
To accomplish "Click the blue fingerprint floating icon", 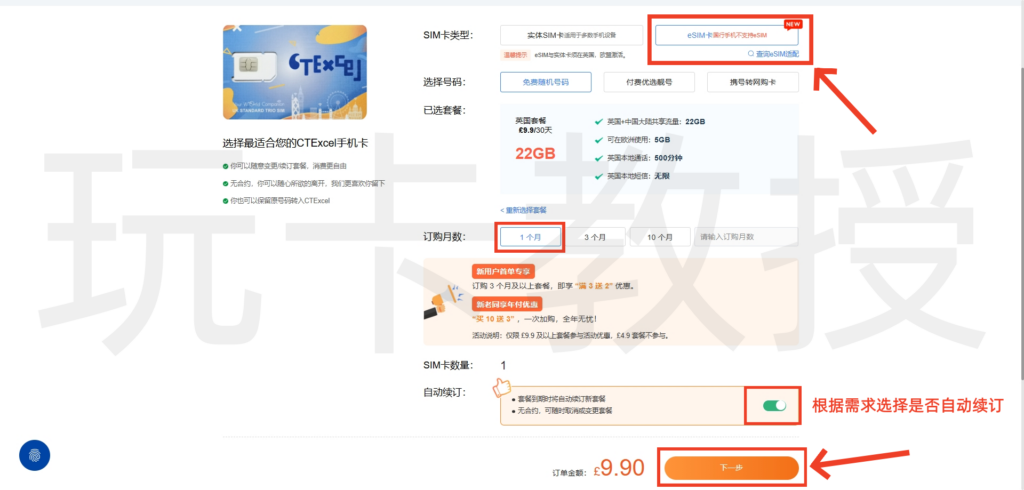I will coord(35,455).
